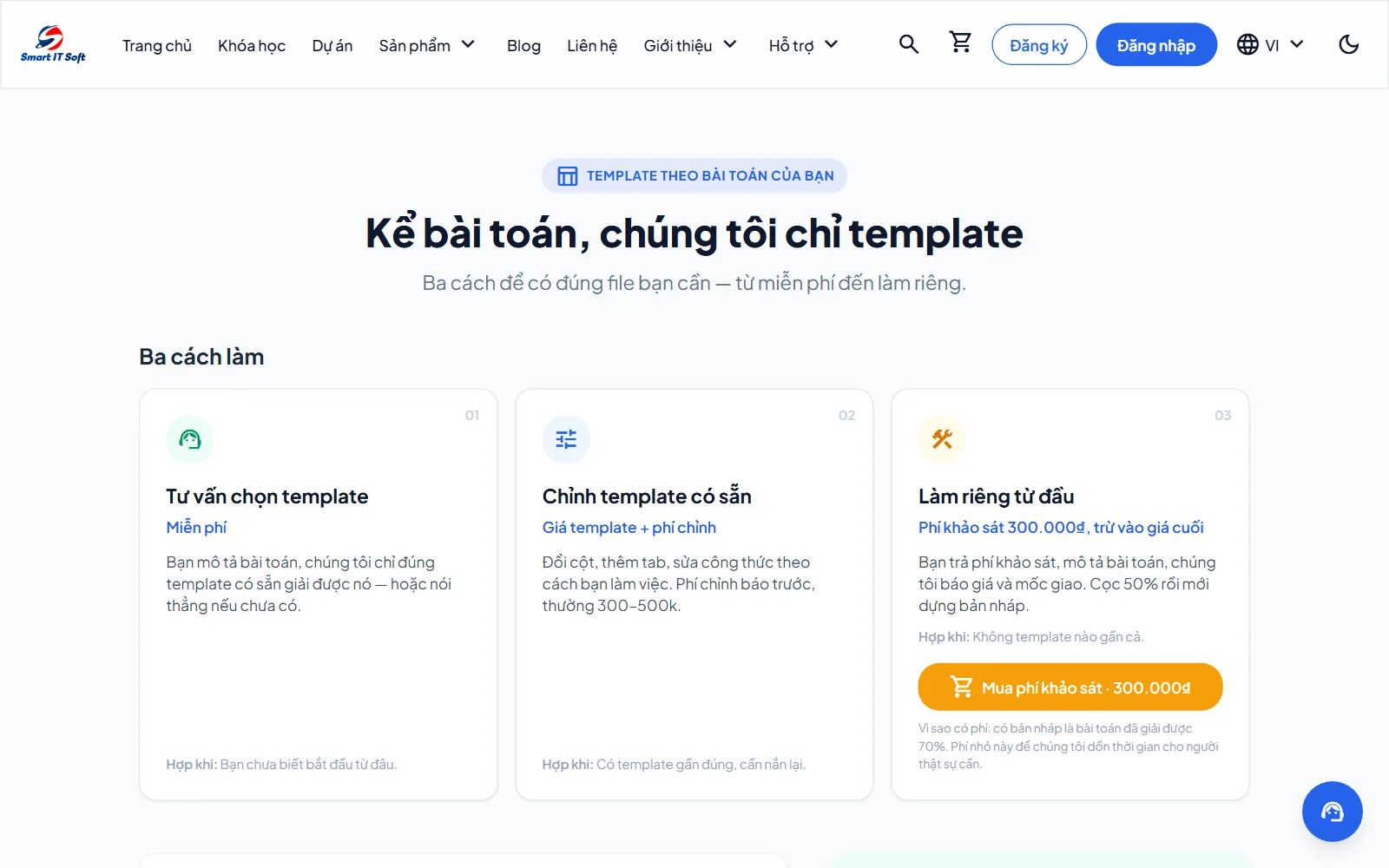The image size is (1389, 868).
Task: Expand the Hỗ trợ dropdown chevron
Action: (x=831, y=44)
